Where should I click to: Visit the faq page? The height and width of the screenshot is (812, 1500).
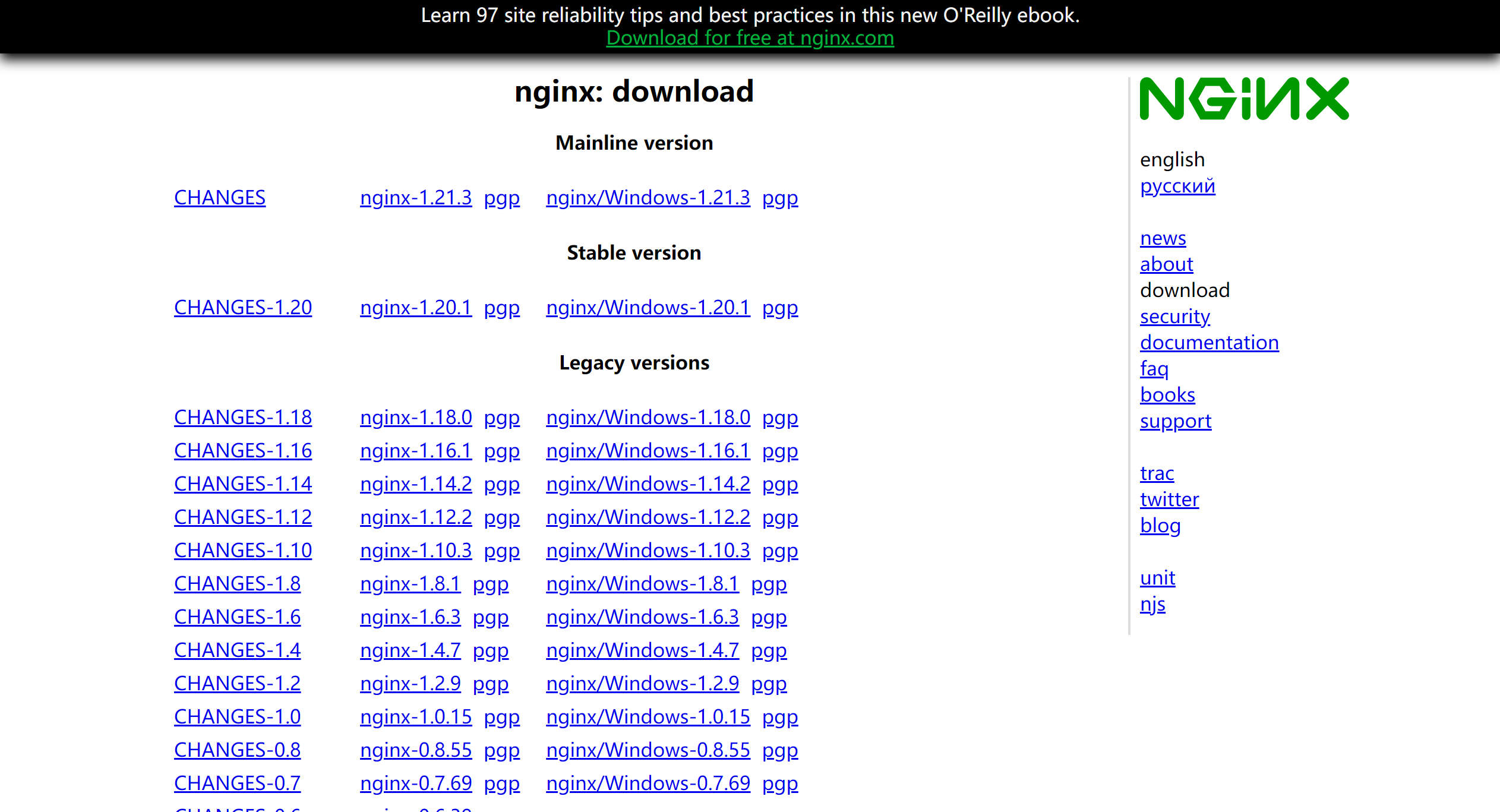(1154, 369)
